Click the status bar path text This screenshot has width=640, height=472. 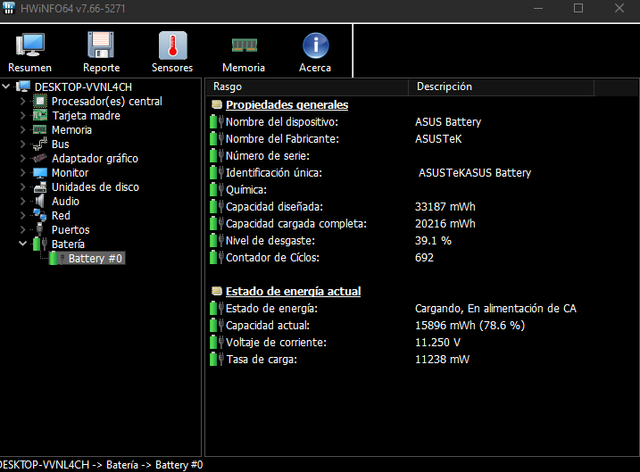101,465
